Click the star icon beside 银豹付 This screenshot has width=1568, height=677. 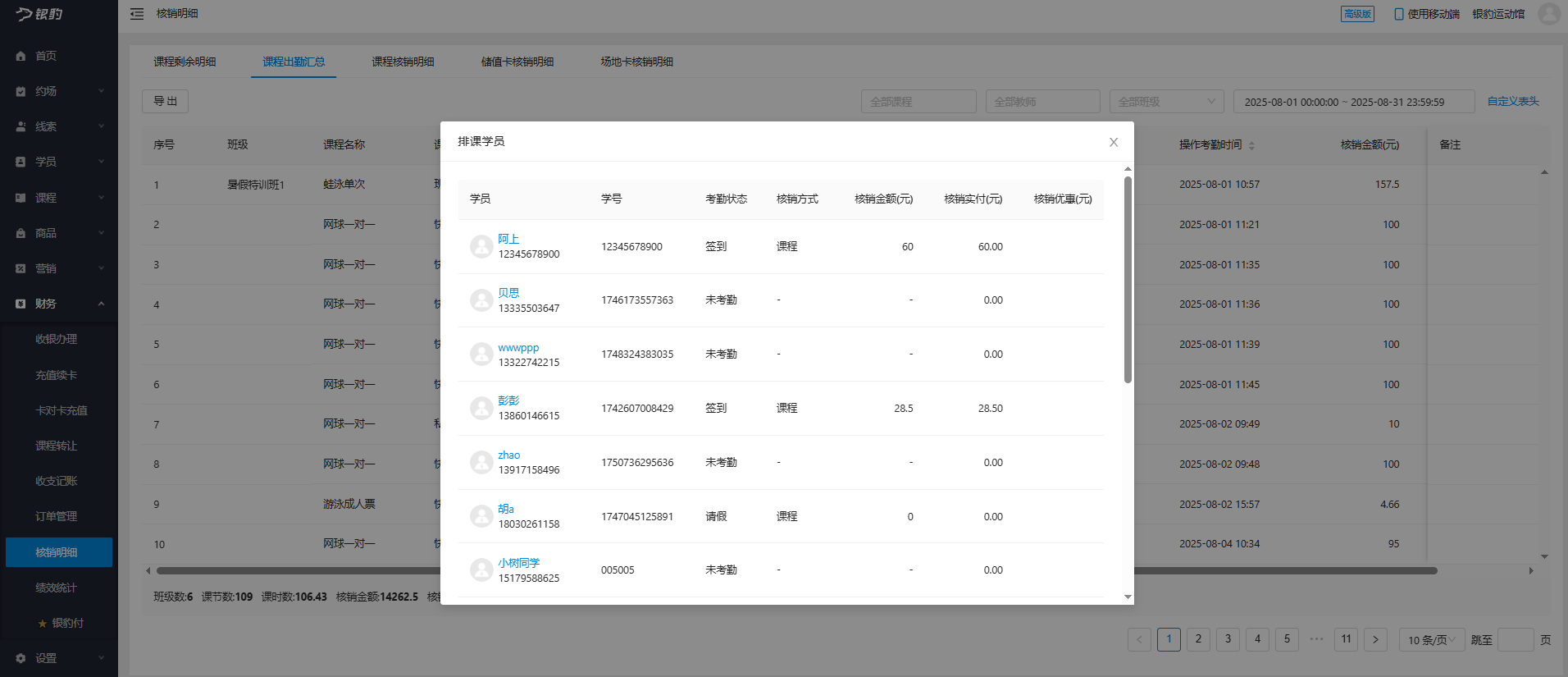tap(43, 624)
